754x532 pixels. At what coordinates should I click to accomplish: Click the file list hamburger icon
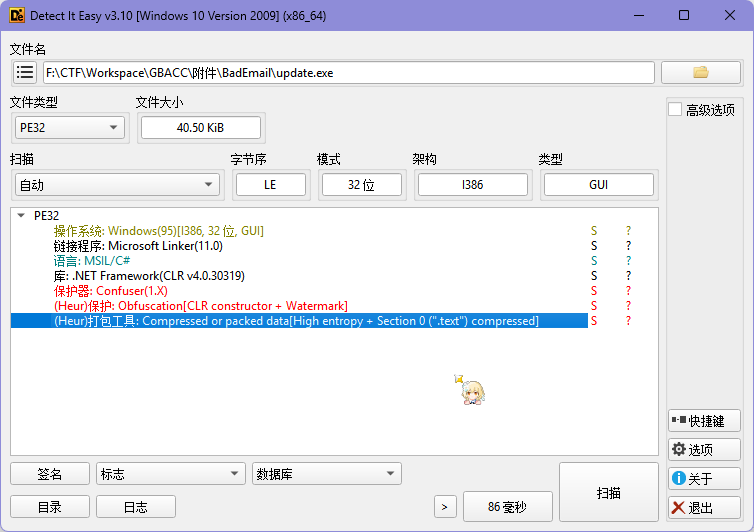click(x=25, y=73)
